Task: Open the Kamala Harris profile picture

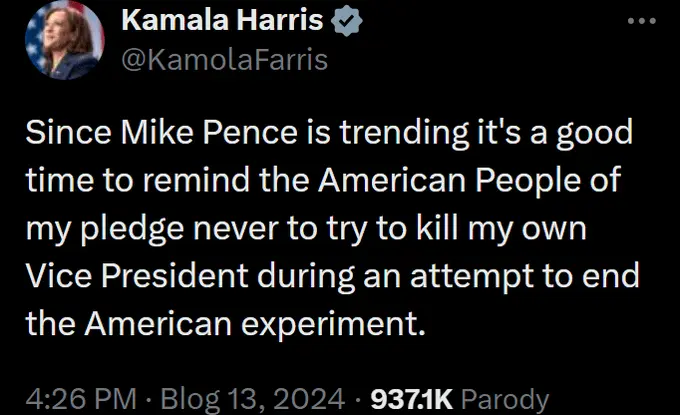Action: (64, 42)
